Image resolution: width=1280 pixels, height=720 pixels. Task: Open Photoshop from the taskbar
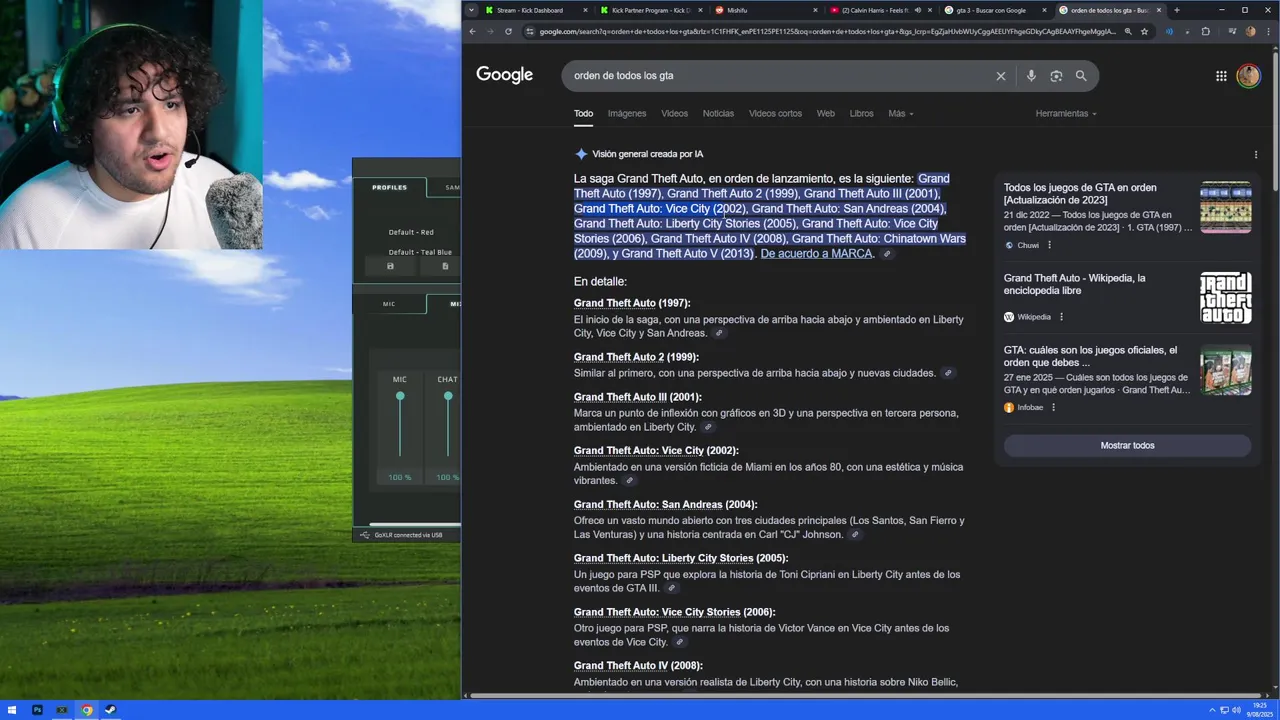click(37, 710)
